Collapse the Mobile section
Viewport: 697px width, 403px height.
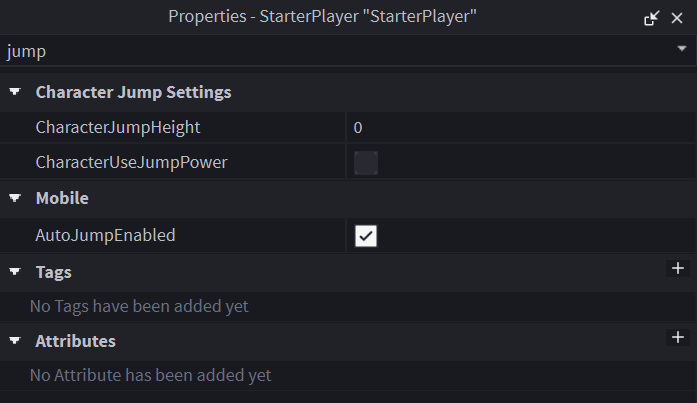tap(15, 198)
